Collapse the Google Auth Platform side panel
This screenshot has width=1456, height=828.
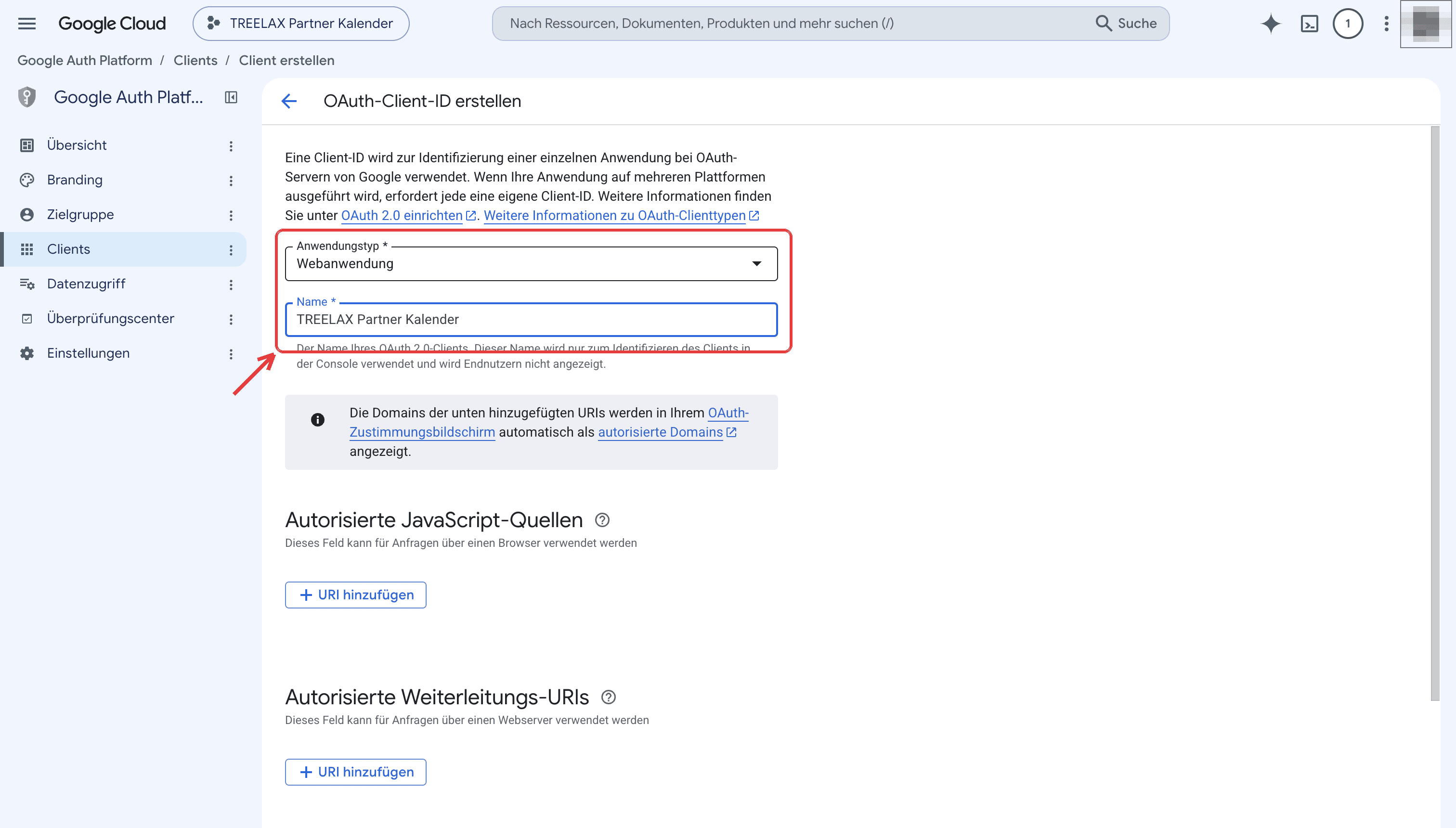(231, 97)
